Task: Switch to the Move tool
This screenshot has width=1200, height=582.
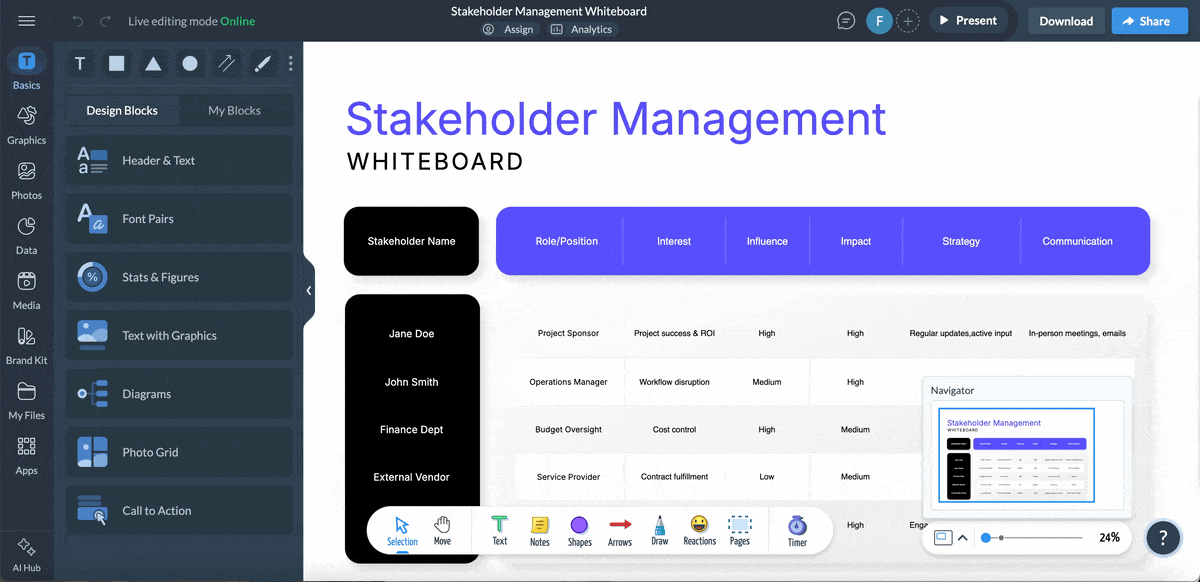Action: coord(441,530)
